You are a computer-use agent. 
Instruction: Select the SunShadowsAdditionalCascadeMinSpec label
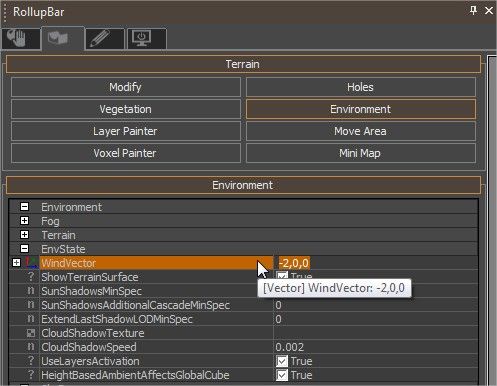point(135,305)
